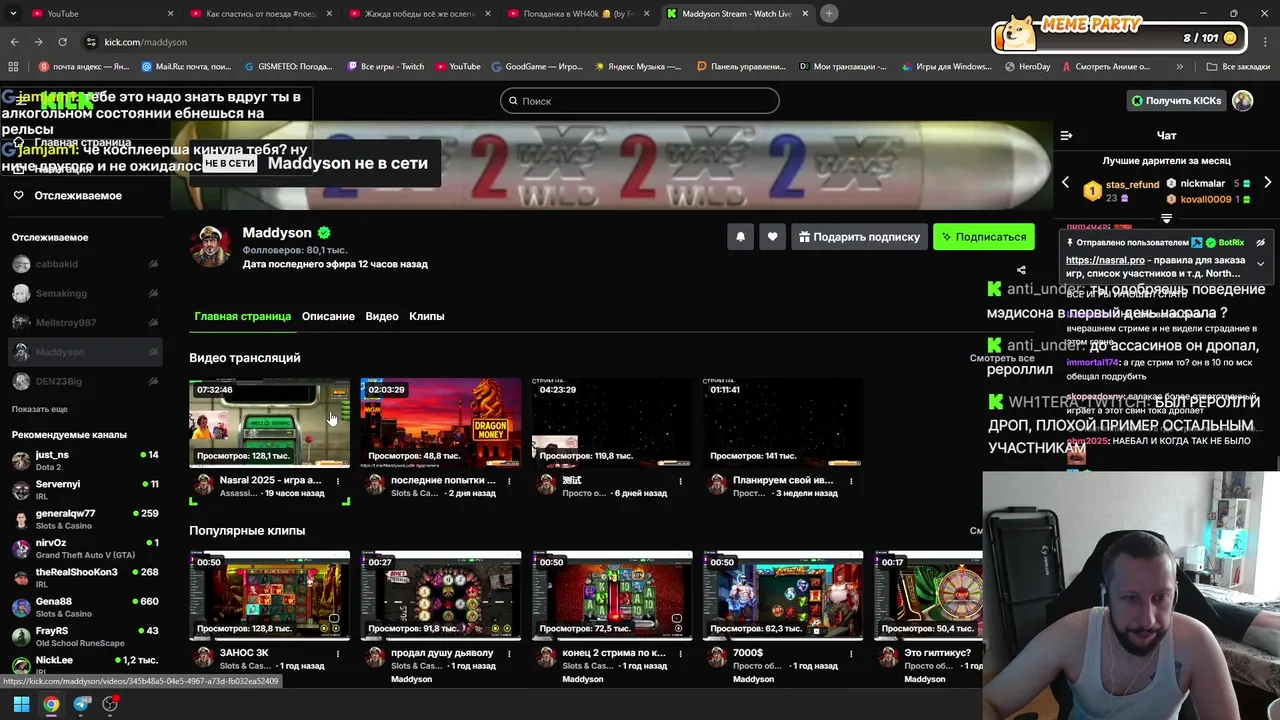Switch to the Описание tab
Viewport: 1280px width, 720px height.
[x=328, y=316]
